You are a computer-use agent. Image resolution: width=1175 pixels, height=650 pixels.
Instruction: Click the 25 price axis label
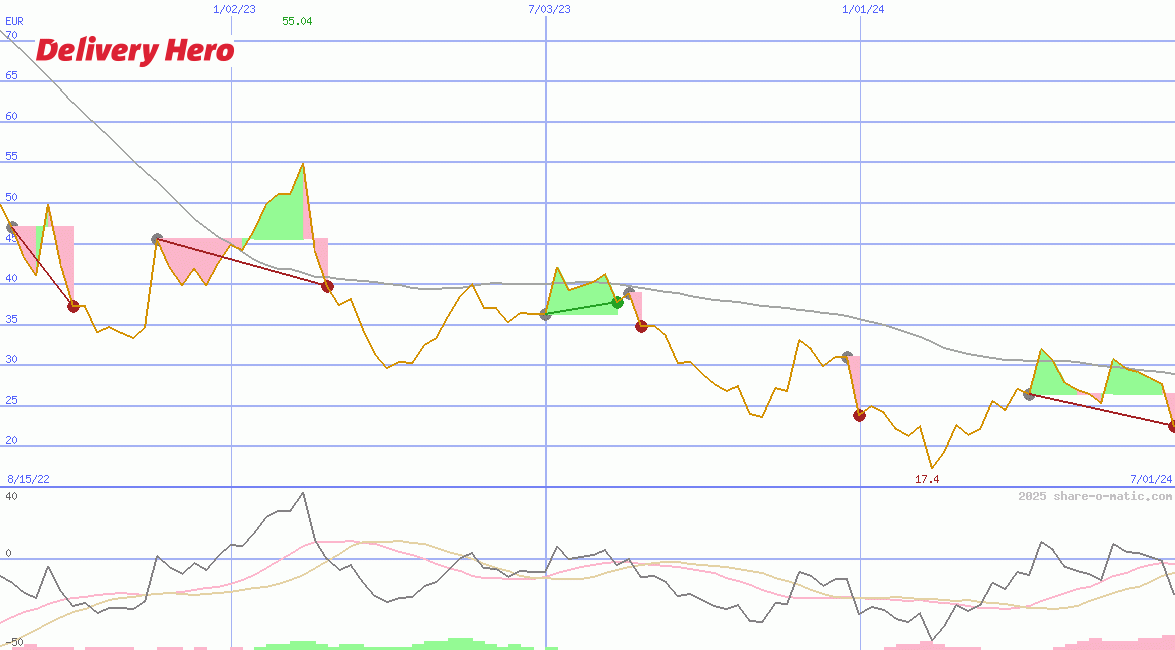tap(11, 400)
